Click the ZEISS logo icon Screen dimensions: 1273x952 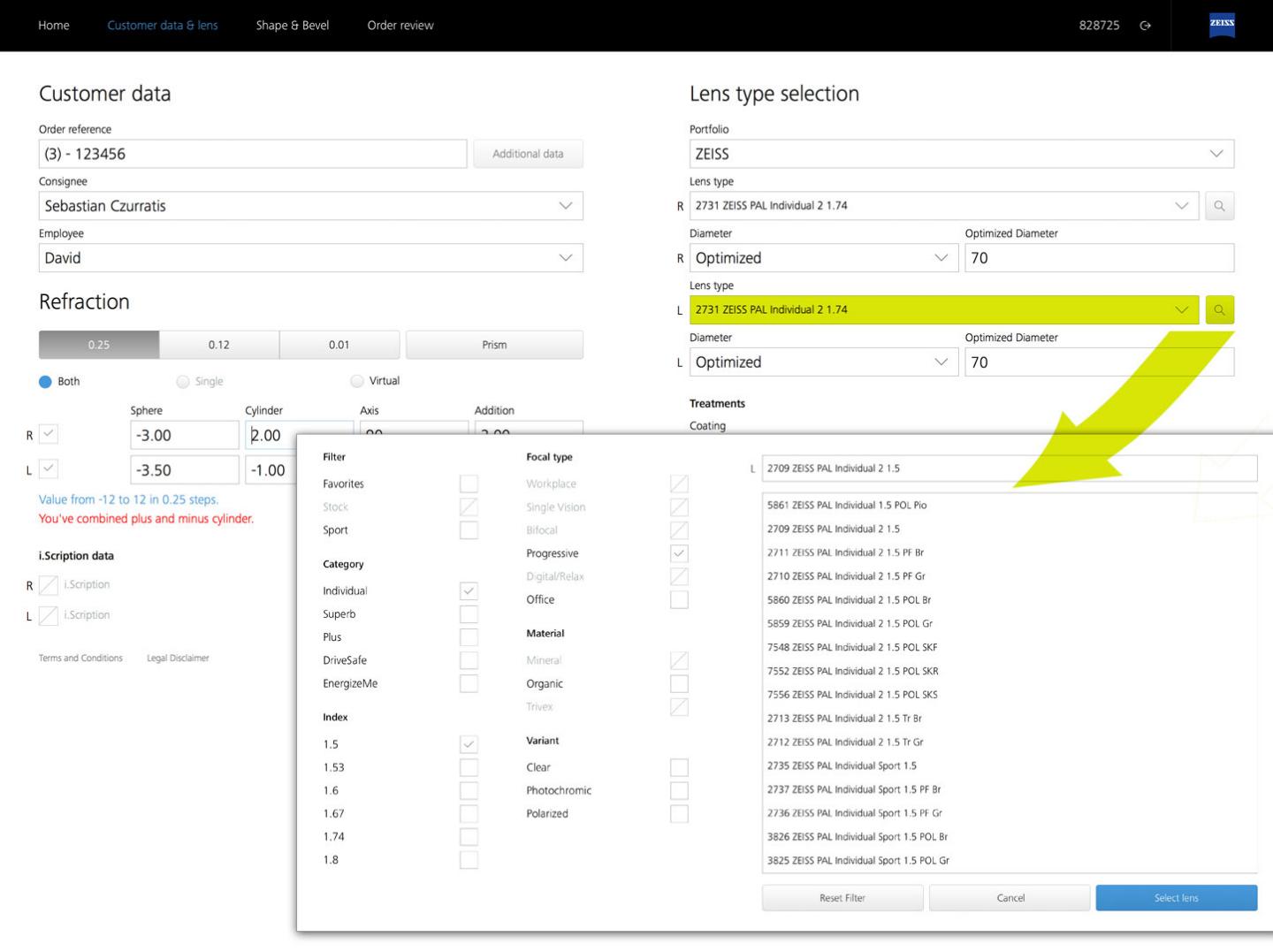point(1222,25)
